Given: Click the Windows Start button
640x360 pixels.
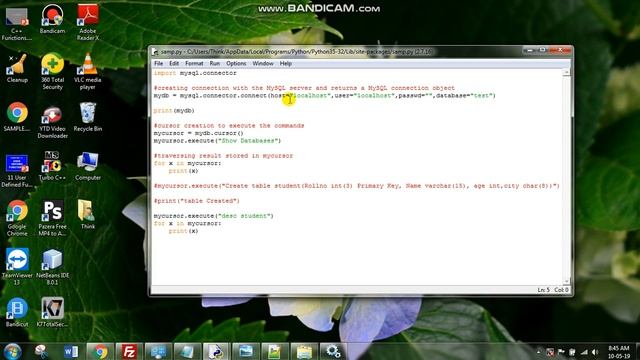Looking at the screenshot, I should tap(12, 351).
